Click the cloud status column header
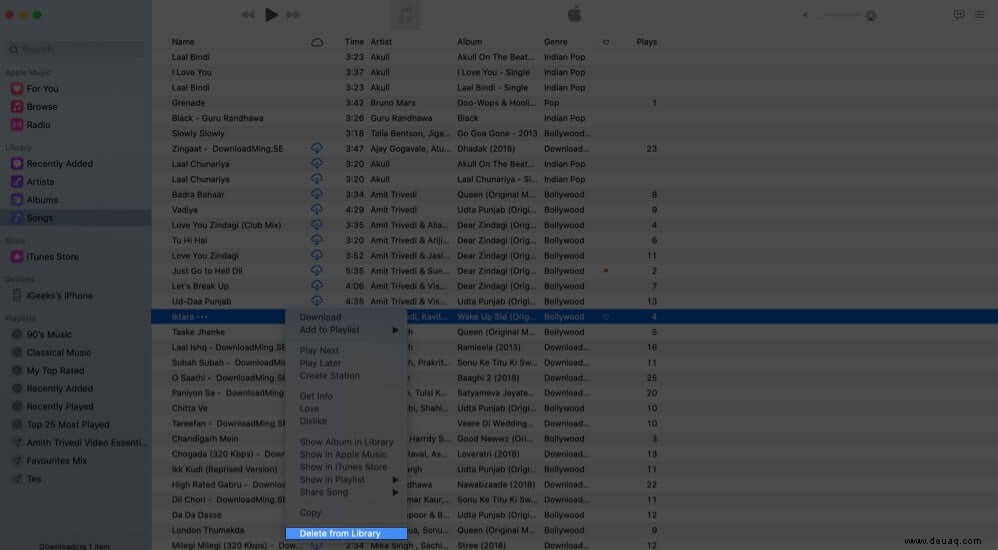The height and width of the screenshot is (550, 998). (317, 42)
